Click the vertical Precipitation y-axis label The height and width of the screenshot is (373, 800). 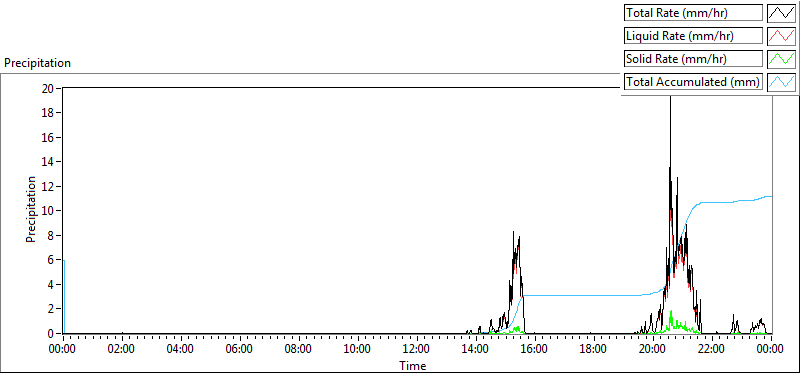(31, 210)
